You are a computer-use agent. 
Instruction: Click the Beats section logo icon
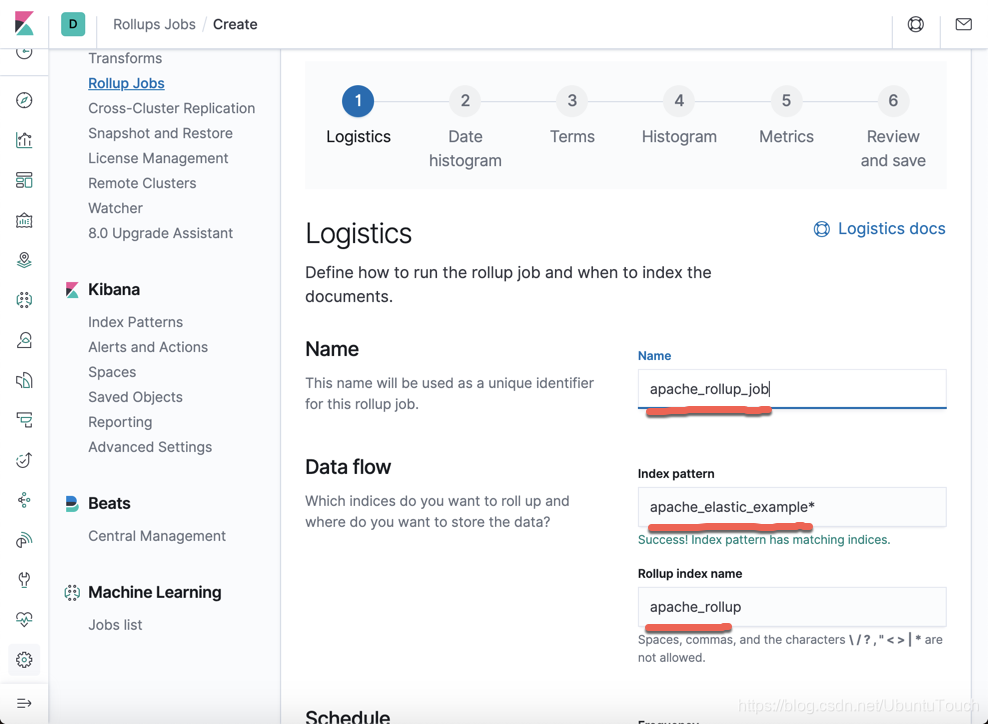click(x=72, y=503)
